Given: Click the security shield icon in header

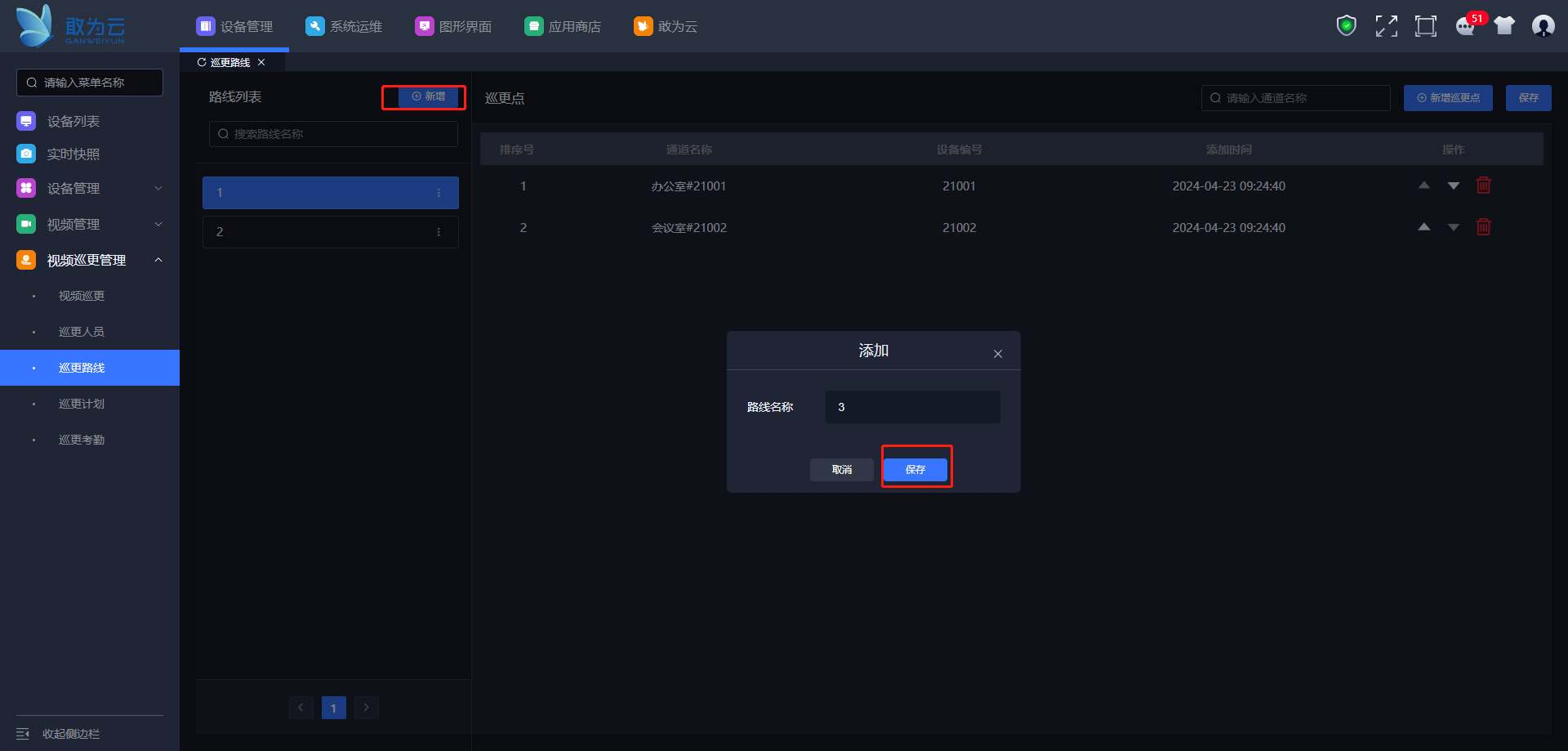Looking at the screenshot, I should pos(1347,26).
